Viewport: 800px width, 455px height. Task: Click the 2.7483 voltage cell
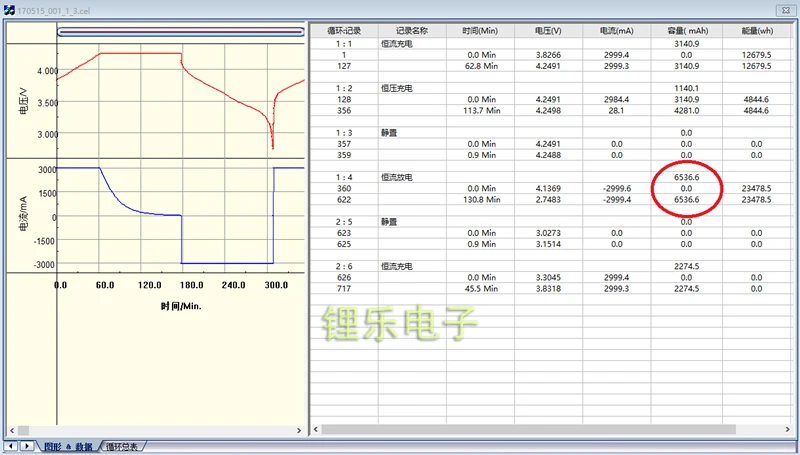point(548,200)
